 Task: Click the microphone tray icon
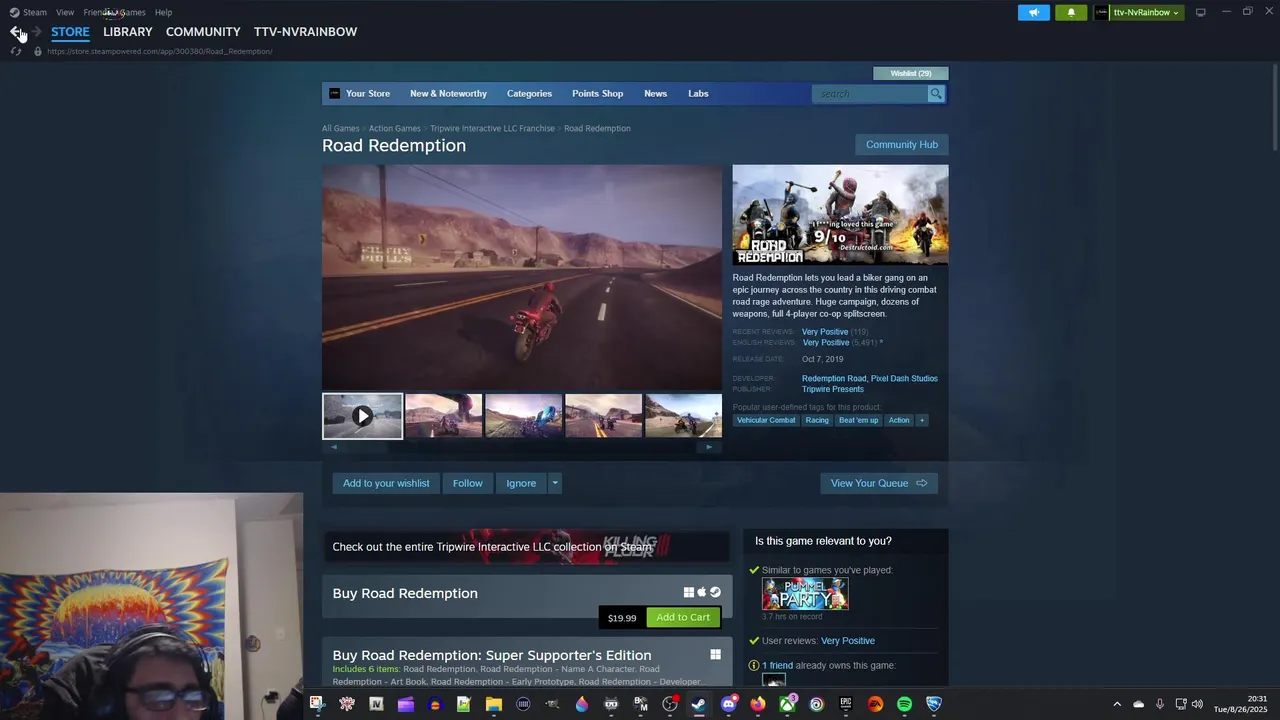1160,704
